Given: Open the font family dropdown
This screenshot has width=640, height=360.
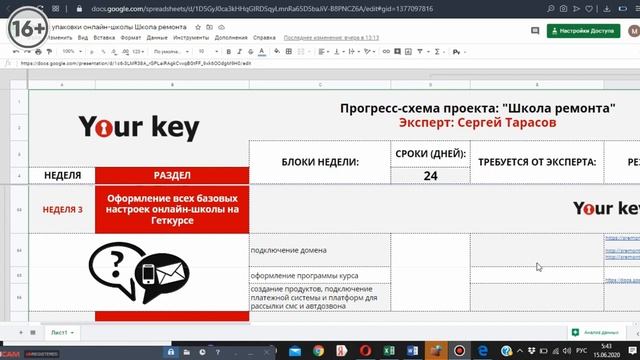Looking at the screenshot, I should coord(171,52).
